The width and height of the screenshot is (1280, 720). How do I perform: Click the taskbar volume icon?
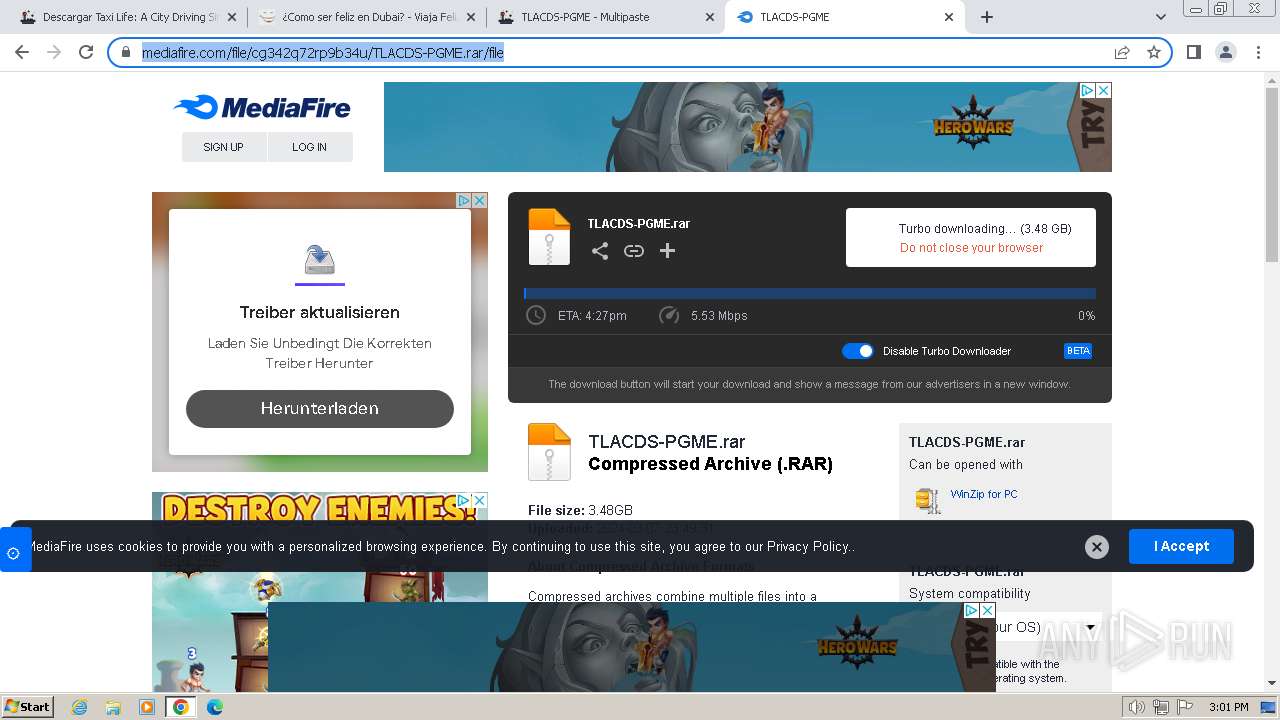point(1137,707)
